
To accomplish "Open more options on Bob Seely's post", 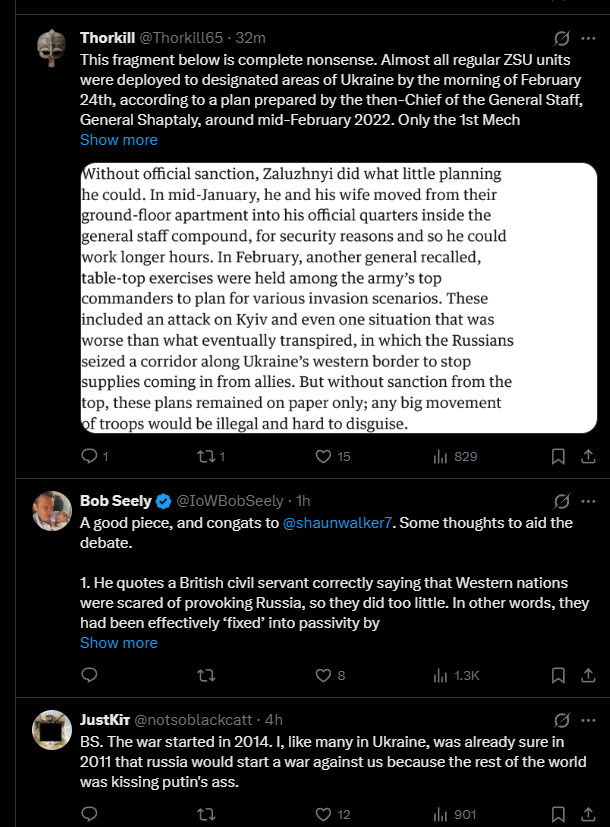I will 588,500.
